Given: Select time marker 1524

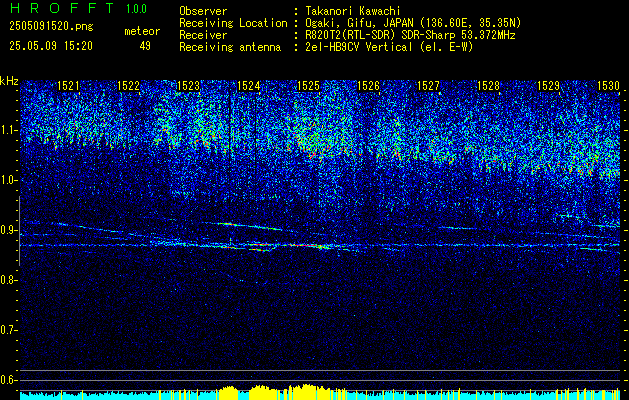Looking at the screenshot, I should (x=249, y=85).
